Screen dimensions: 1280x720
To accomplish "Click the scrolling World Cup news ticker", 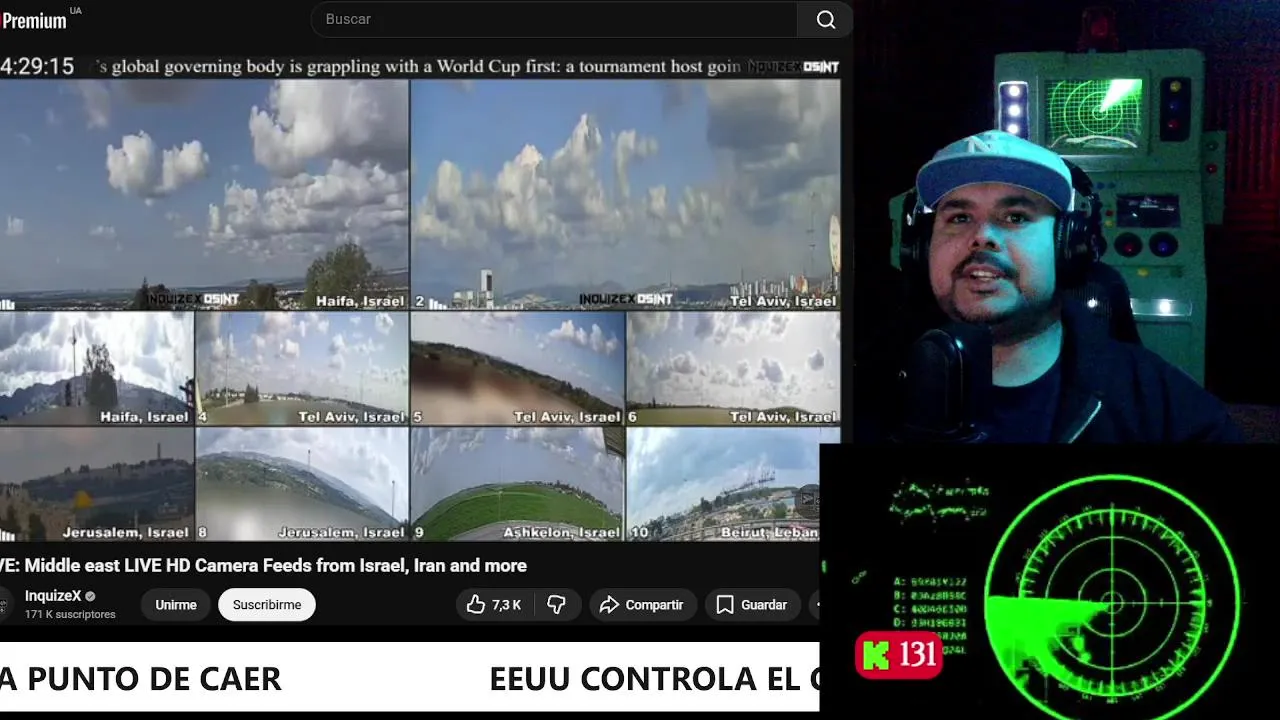I will (420, 67).
